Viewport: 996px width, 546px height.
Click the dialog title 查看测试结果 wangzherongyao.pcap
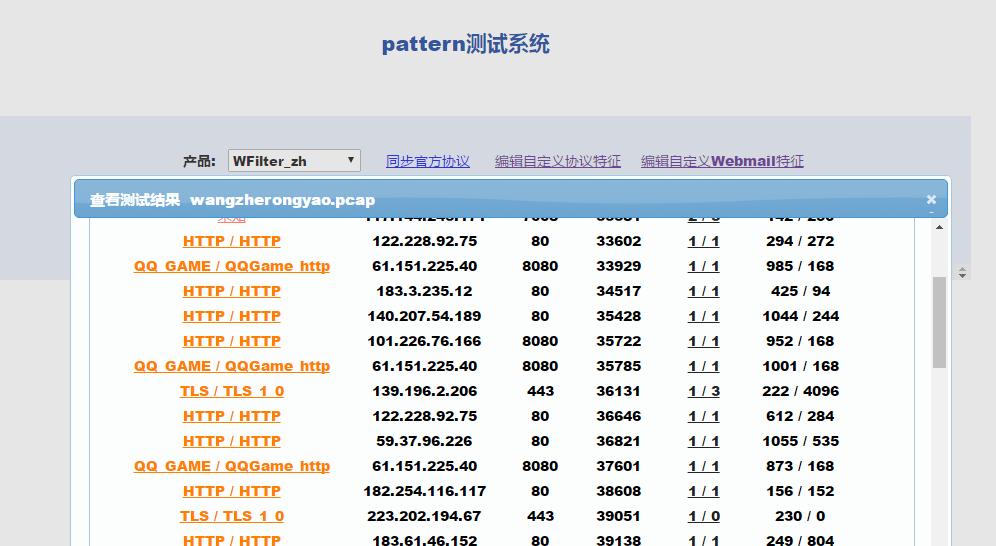(232, 200)
